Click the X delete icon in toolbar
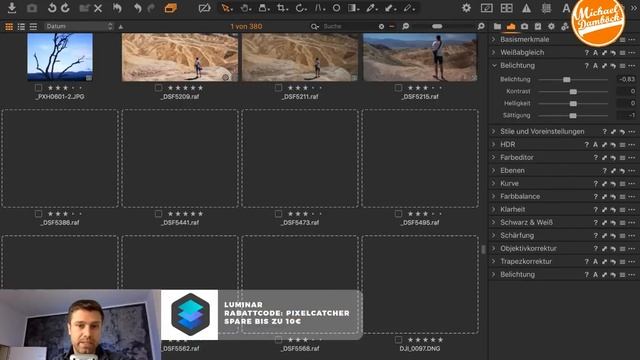Image resolution: width=640 pixels, height=360 pixels. point(98,8)
